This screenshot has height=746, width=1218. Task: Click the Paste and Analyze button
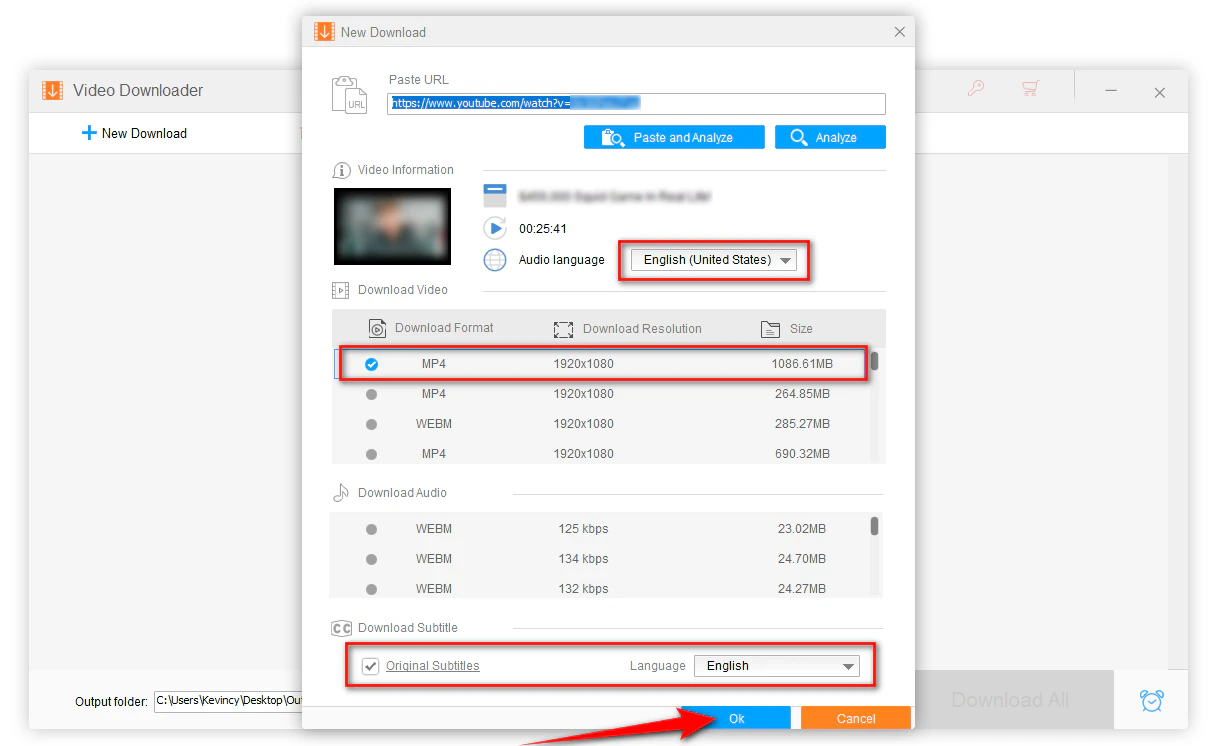point(673,137)
